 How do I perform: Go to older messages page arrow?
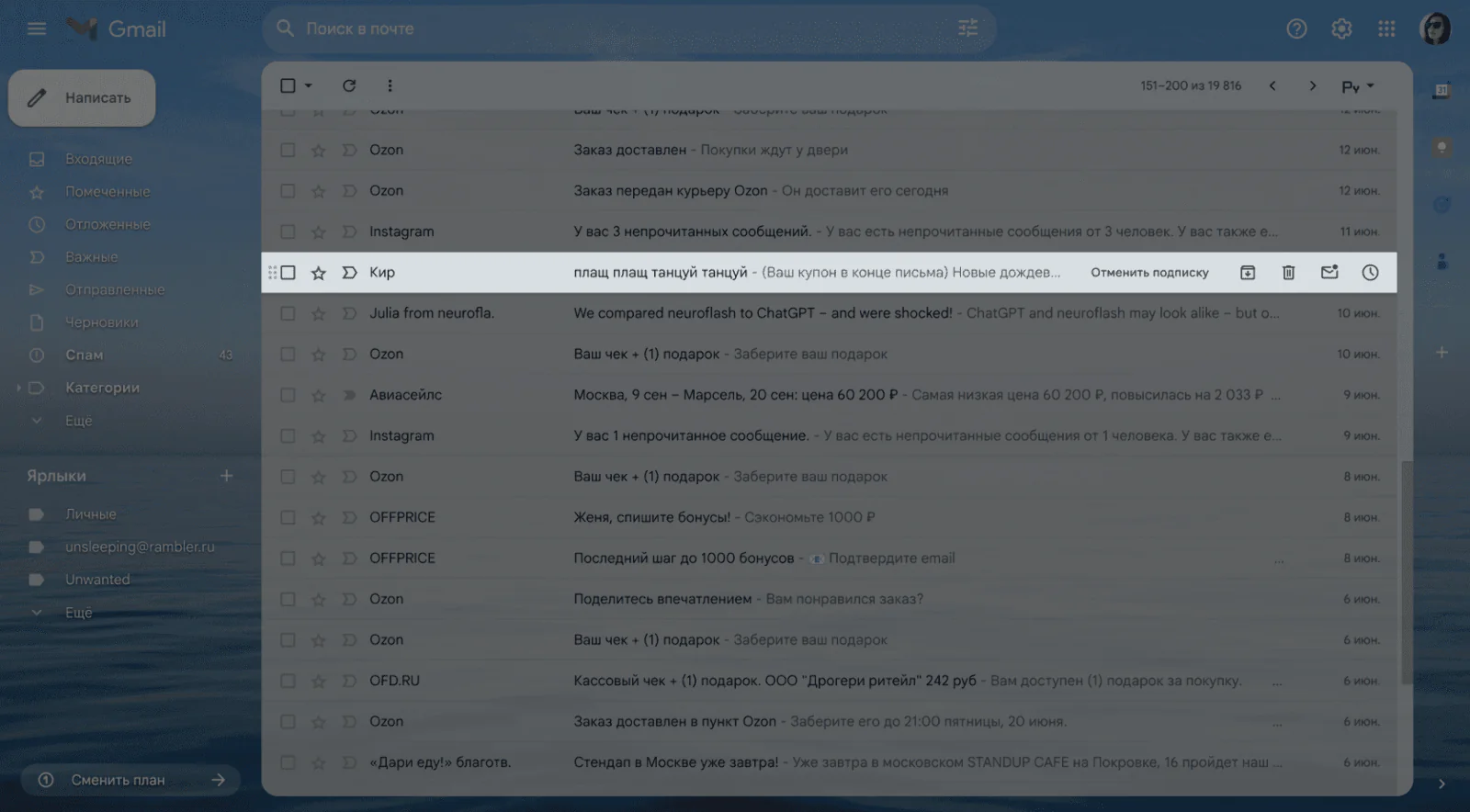pos(1313,85)
